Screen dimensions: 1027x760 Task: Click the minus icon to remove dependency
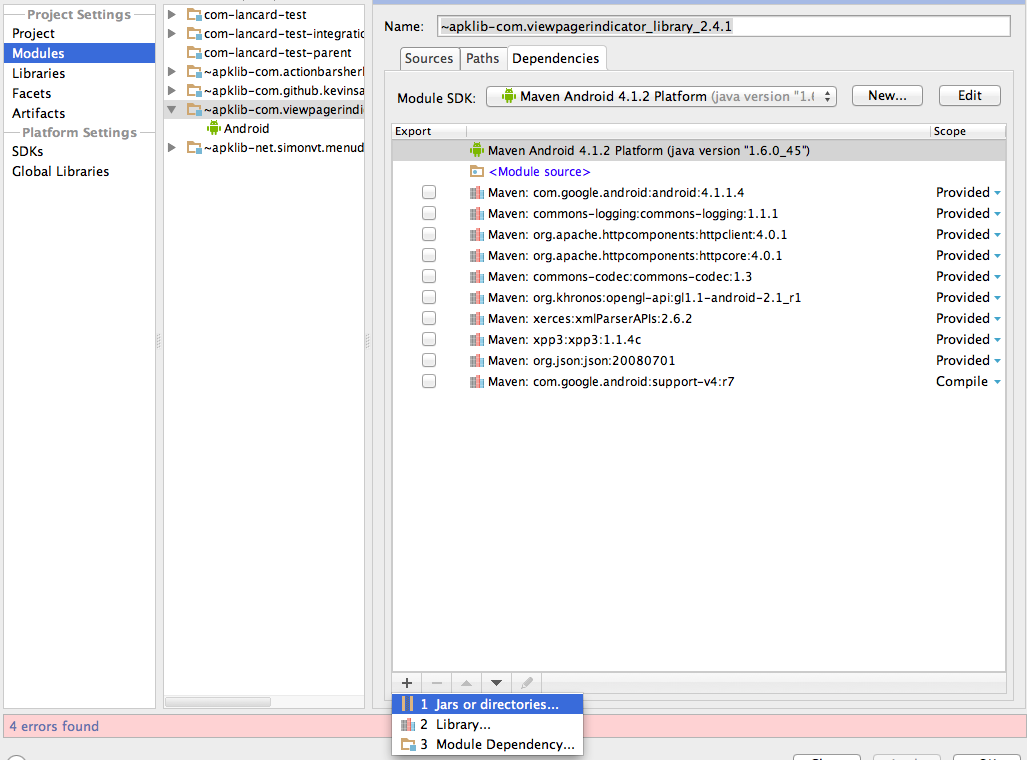(x=436, y=683)
